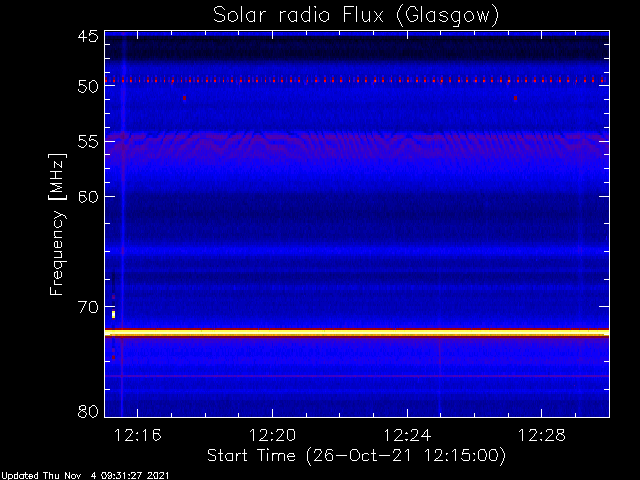This screenshot has height=480, width=640.
Task: Click the '55' frequency tick label
Action: pyautogui.click(x=88, y=142)
